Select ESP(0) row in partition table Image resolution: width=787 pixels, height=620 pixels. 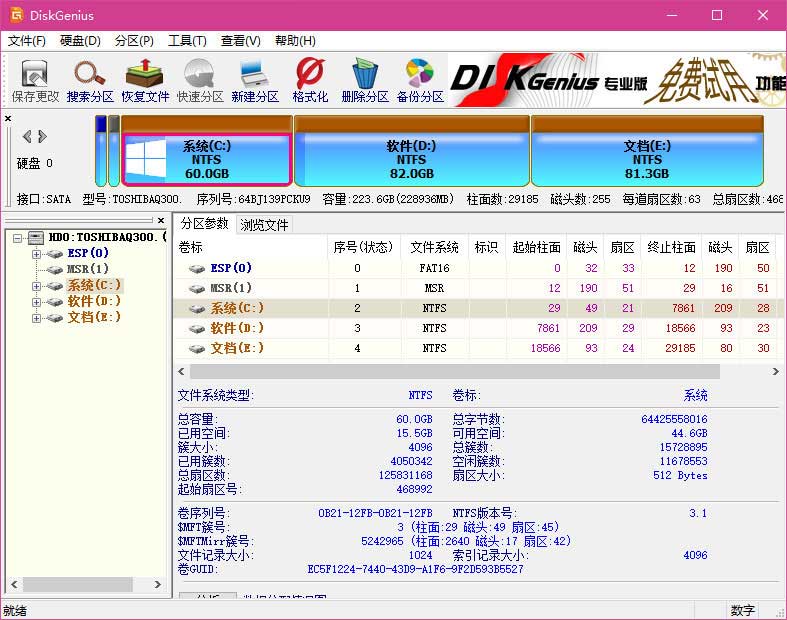(x=476, y=268)
